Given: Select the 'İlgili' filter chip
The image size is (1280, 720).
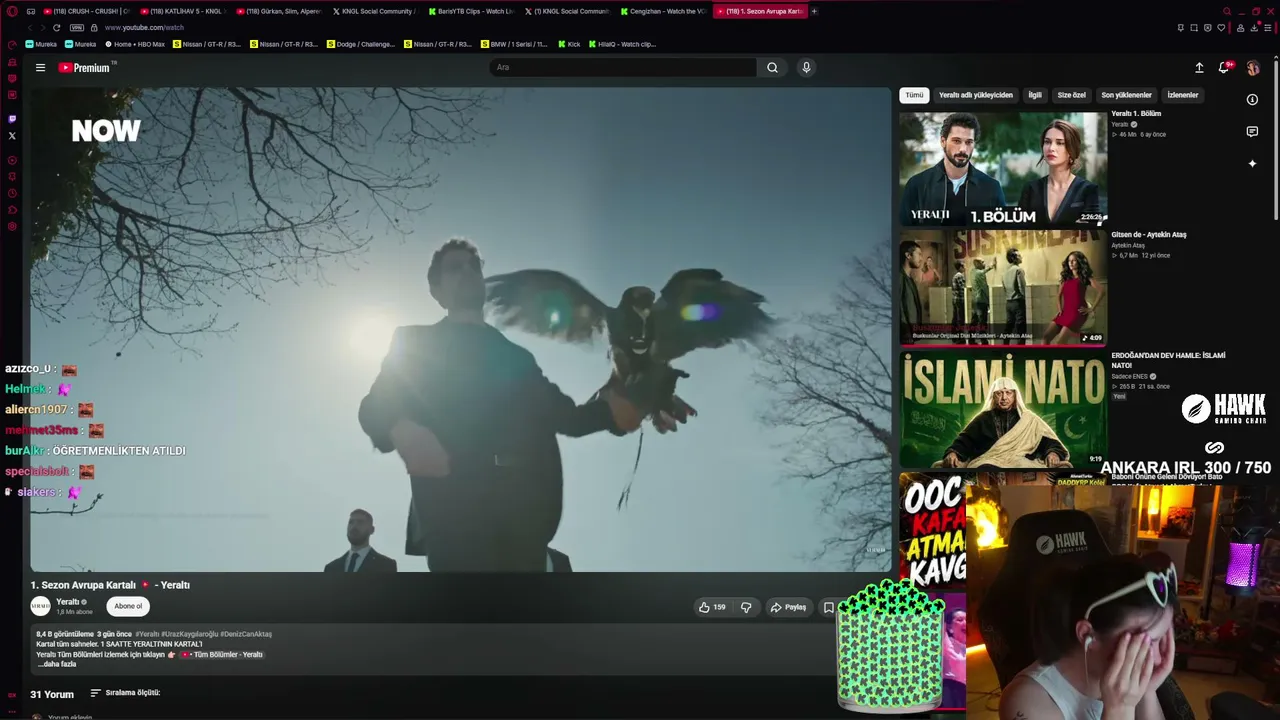Looking at the screenshot, I should 1035,95.
